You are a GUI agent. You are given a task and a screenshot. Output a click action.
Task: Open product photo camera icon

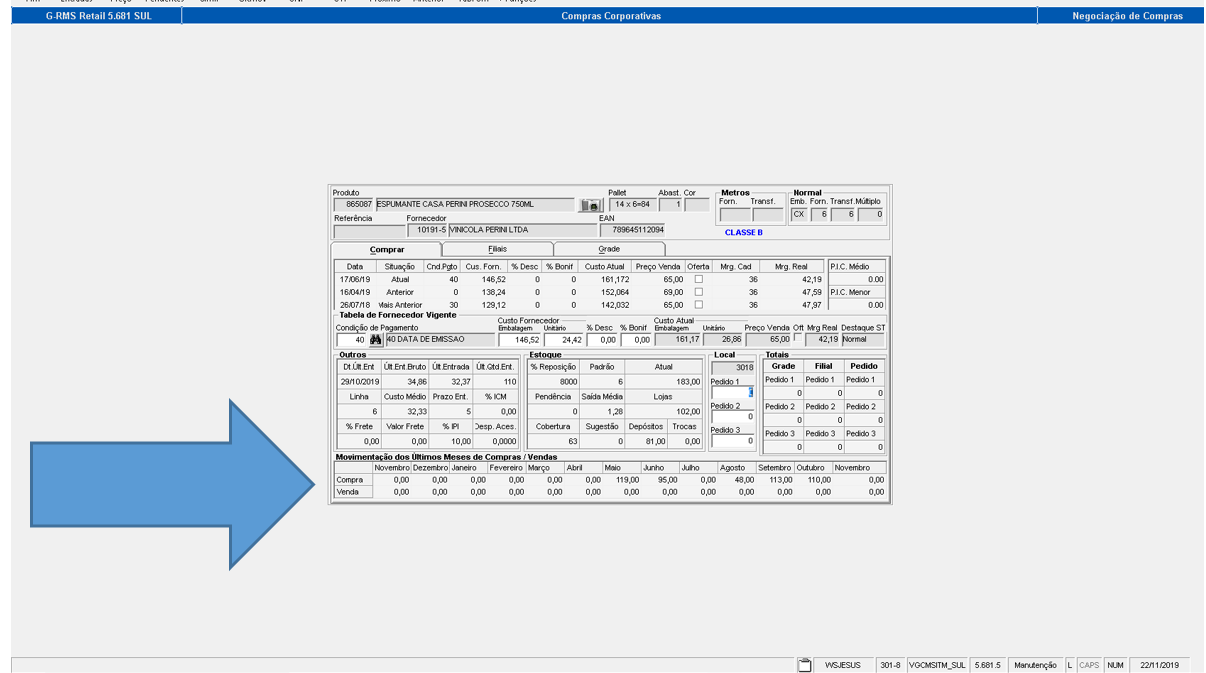point(590,205)
